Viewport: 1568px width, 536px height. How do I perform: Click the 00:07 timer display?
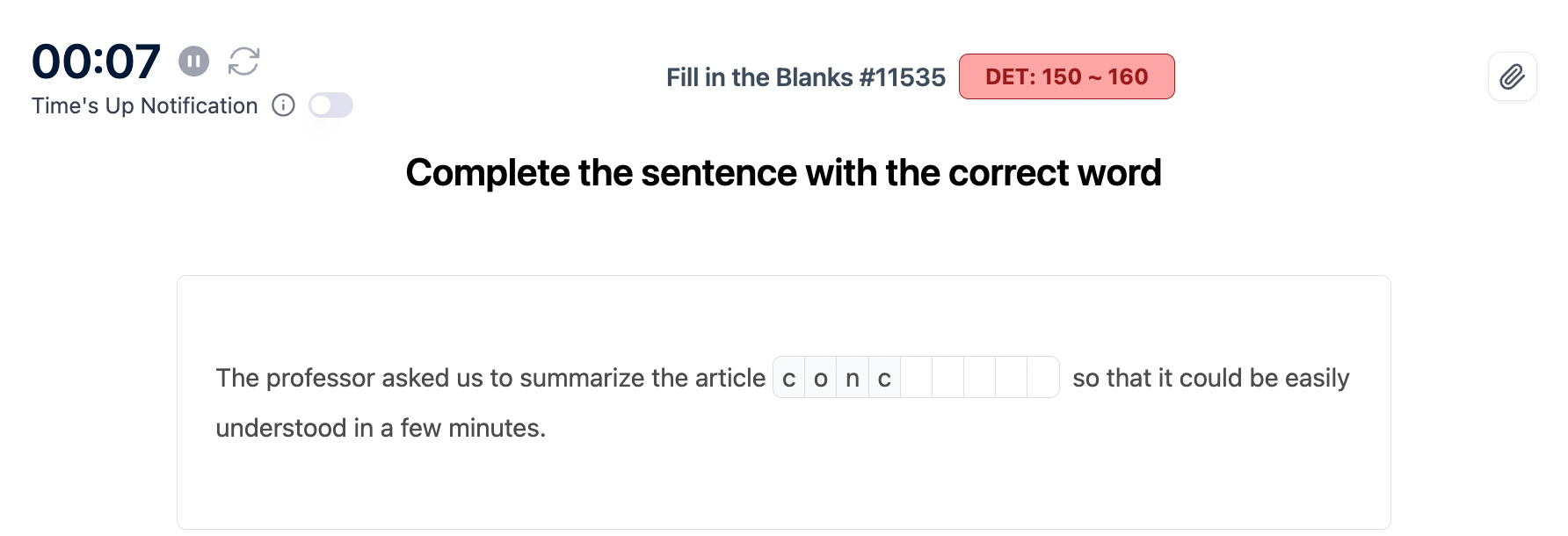tap(96, 62)
